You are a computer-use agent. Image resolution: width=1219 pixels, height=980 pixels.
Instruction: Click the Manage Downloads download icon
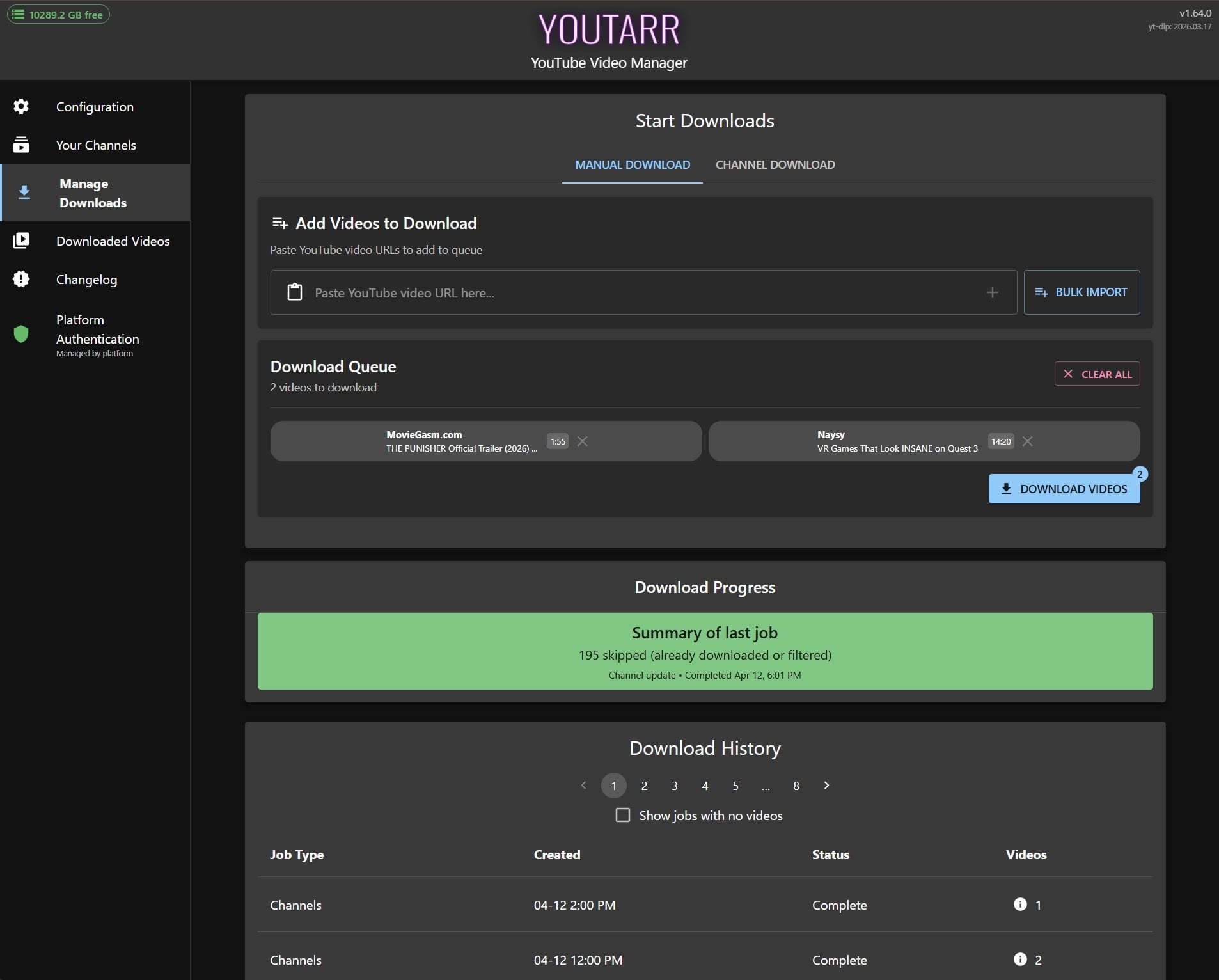pyautogui.click(x=24, y=192)
